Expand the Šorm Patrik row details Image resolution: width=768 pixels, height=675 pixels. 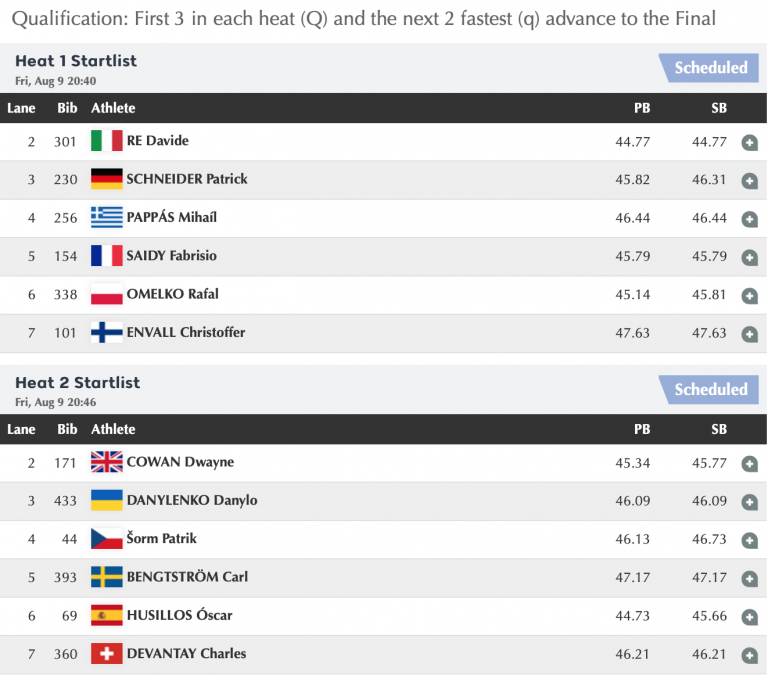[749, 540]
